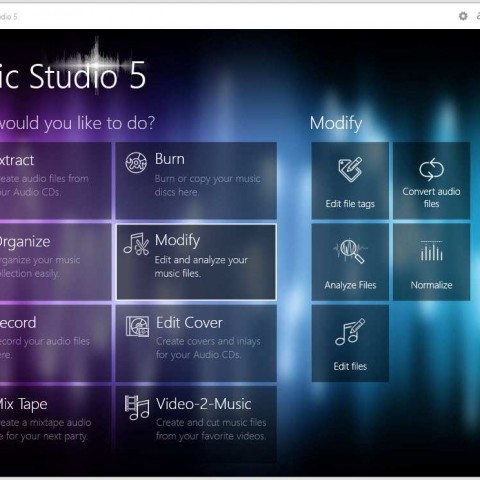Click the 'Convert audio files' label
The height and width of the screenshot is (480, 480).
431,197
